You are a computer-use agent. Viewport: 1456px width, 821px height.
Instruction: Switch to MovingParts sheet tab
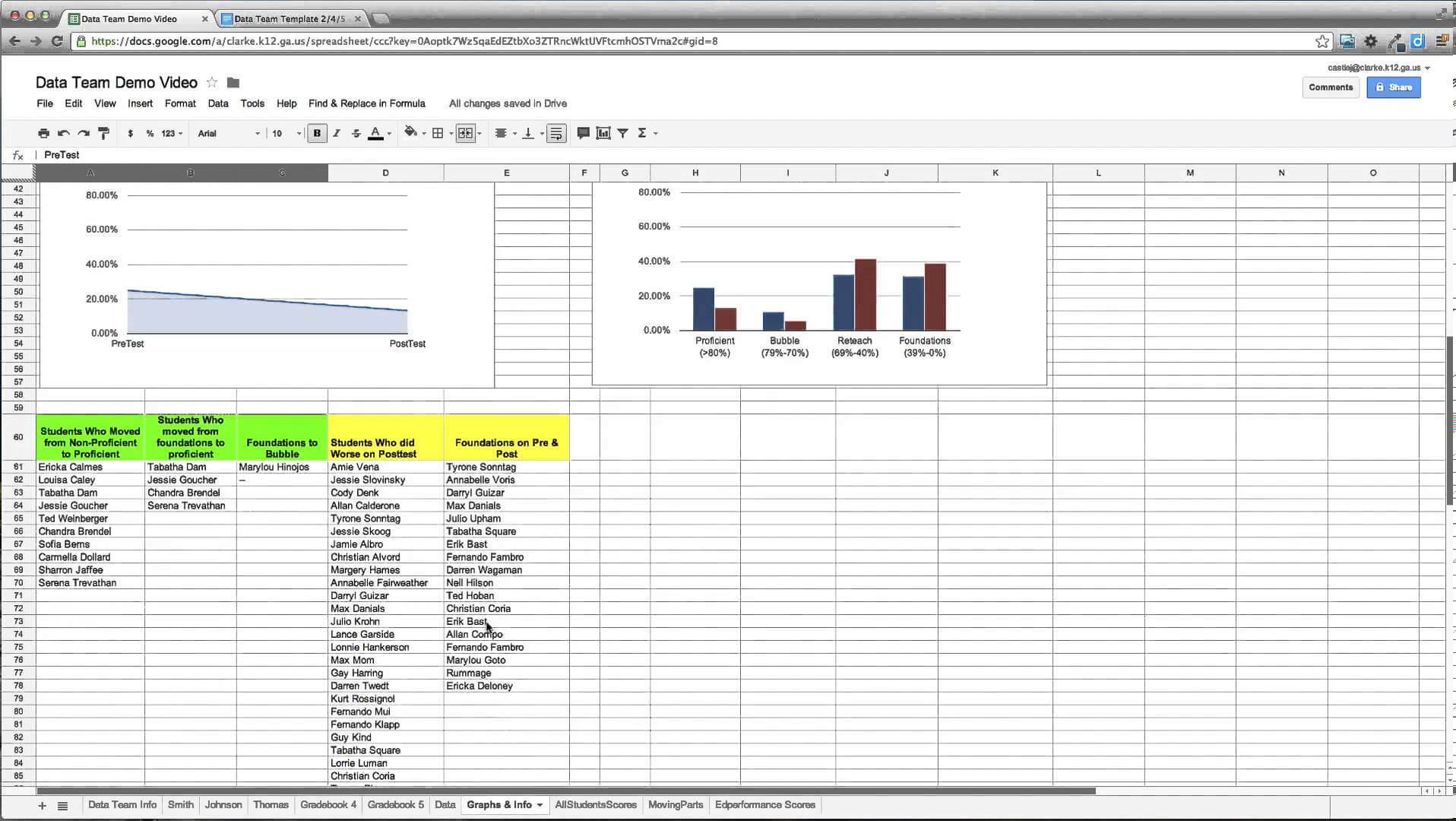[676, 805]
